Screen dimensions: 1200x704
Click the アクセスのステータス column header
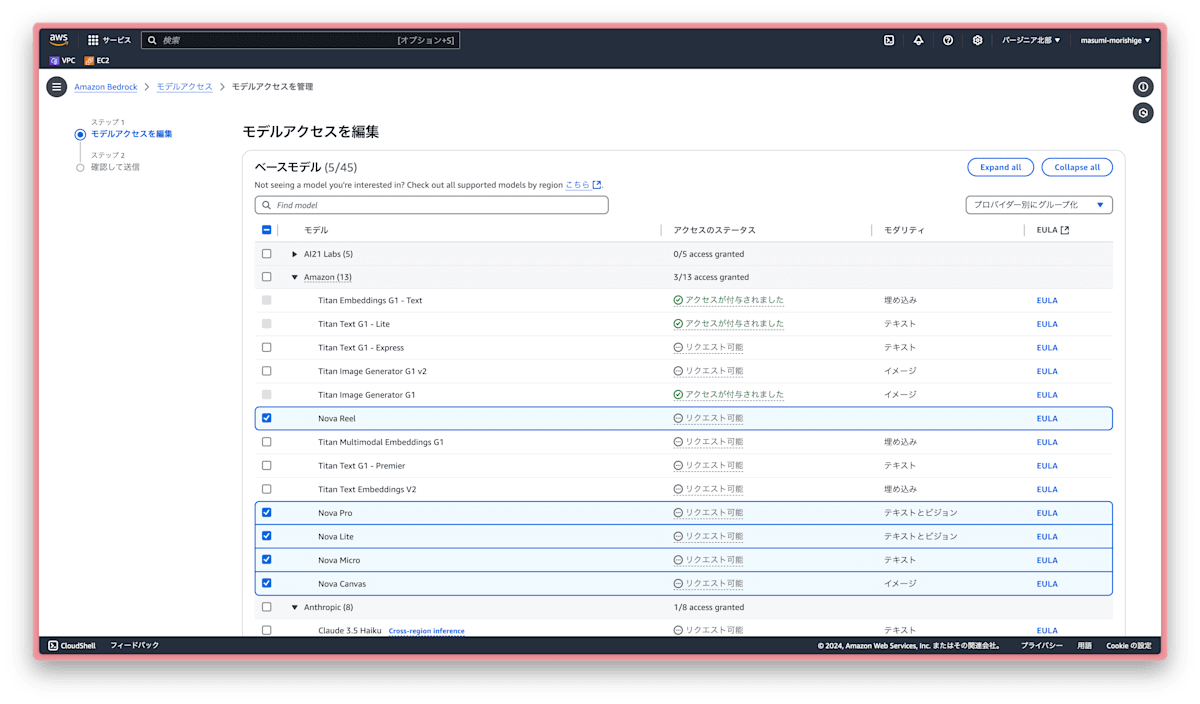coord(714,230)
